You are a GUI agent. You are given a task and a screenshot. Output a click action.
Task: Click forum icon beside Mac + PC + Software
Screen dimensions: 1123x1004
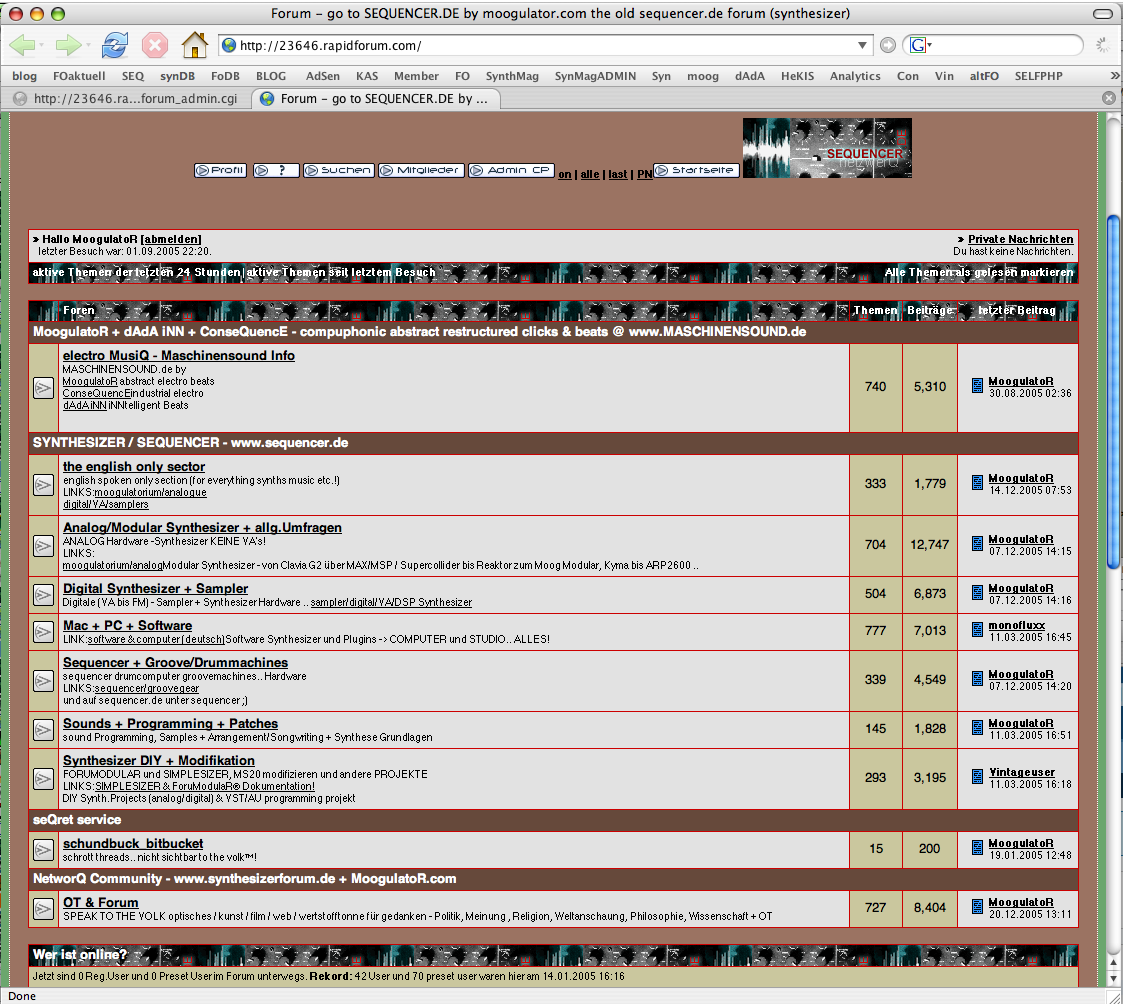(44, 632)
